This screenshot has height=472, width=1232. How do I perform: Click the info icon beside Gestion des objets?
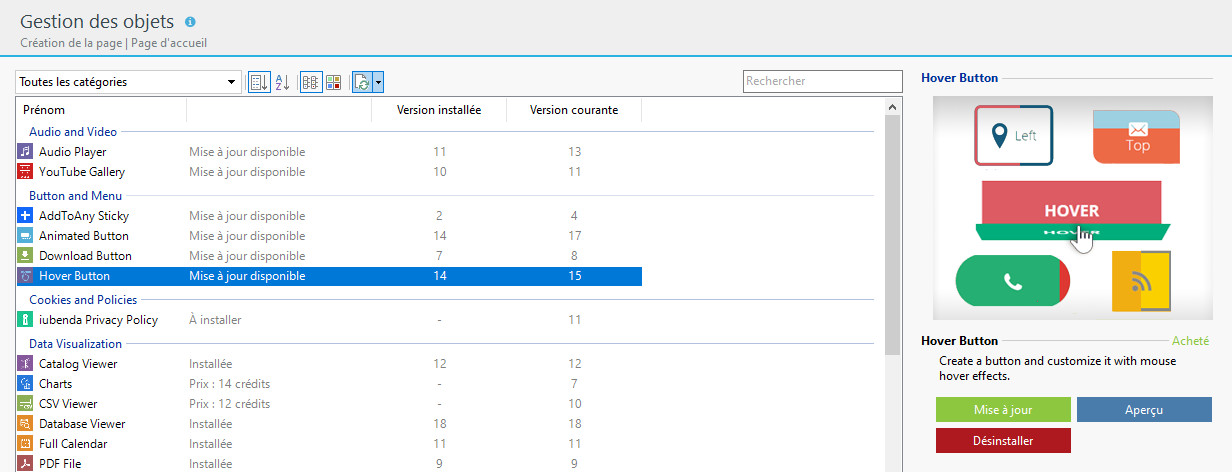[x=191, y=21]
